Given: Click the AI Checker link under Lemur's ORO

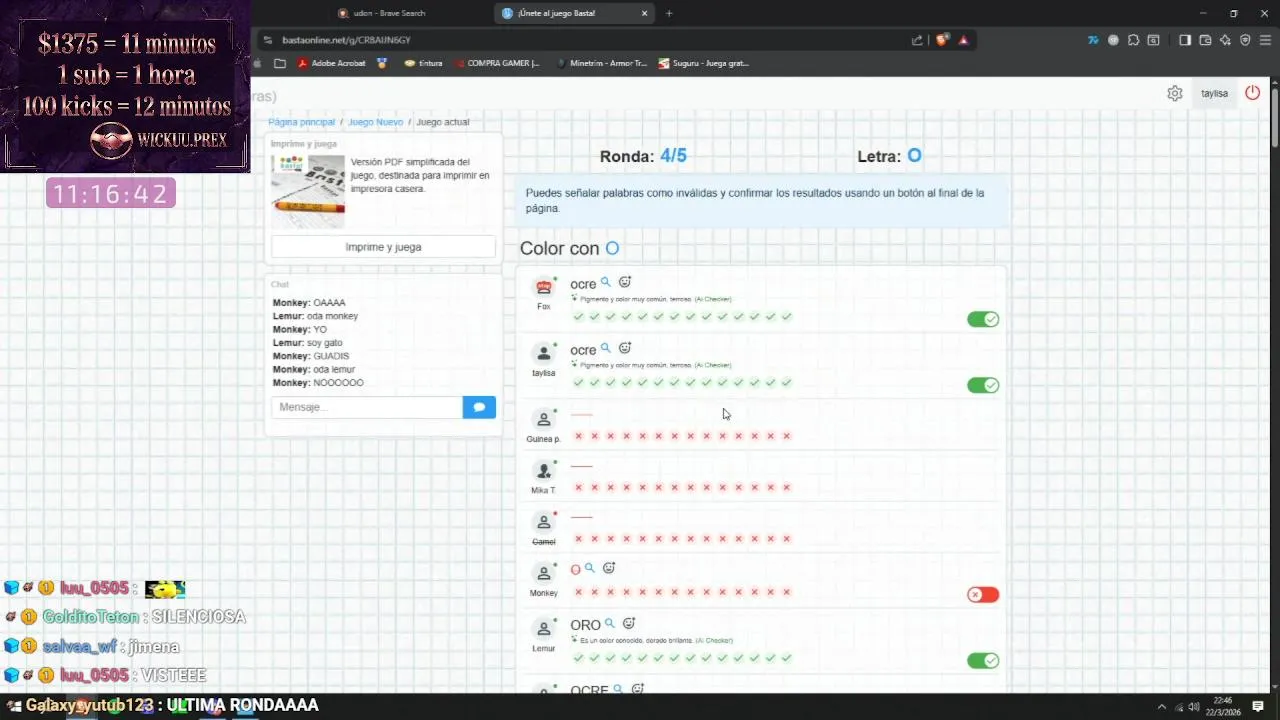Looking at the screenshot, I should tap(714, 640).
